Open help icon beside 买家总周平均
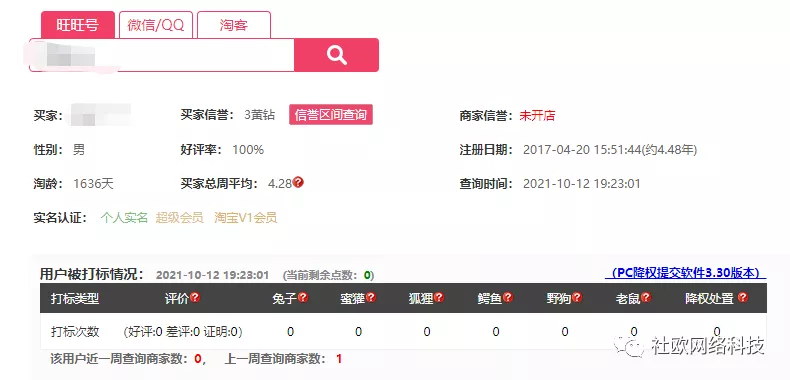This screenshot has height=380, width=790. (298, 182)
